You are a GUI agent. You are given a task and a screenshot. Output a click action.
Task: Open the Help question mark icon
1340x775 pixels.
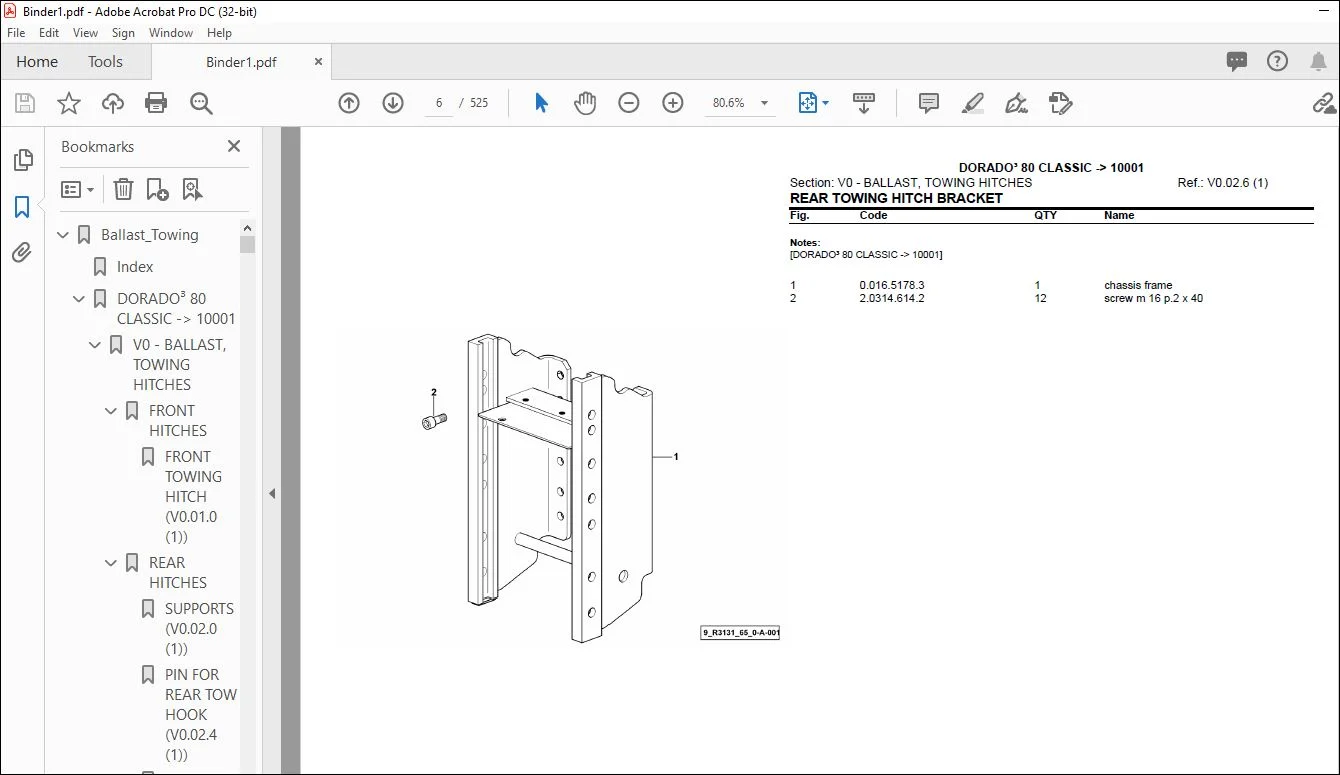(1277, 61)
